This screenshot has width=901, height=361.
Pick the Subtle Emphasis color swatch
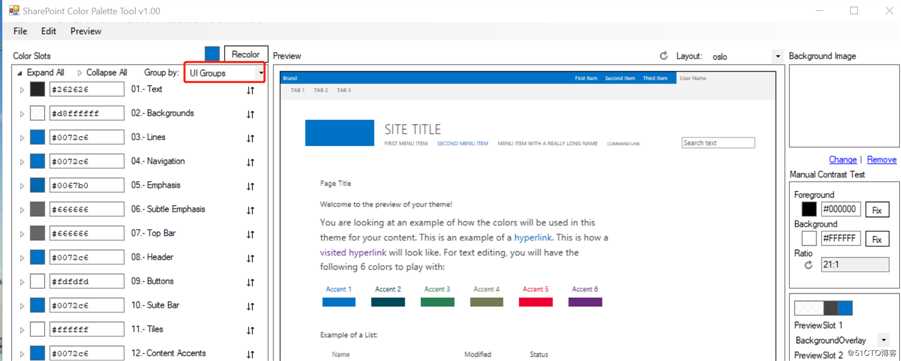pos(37,209)
